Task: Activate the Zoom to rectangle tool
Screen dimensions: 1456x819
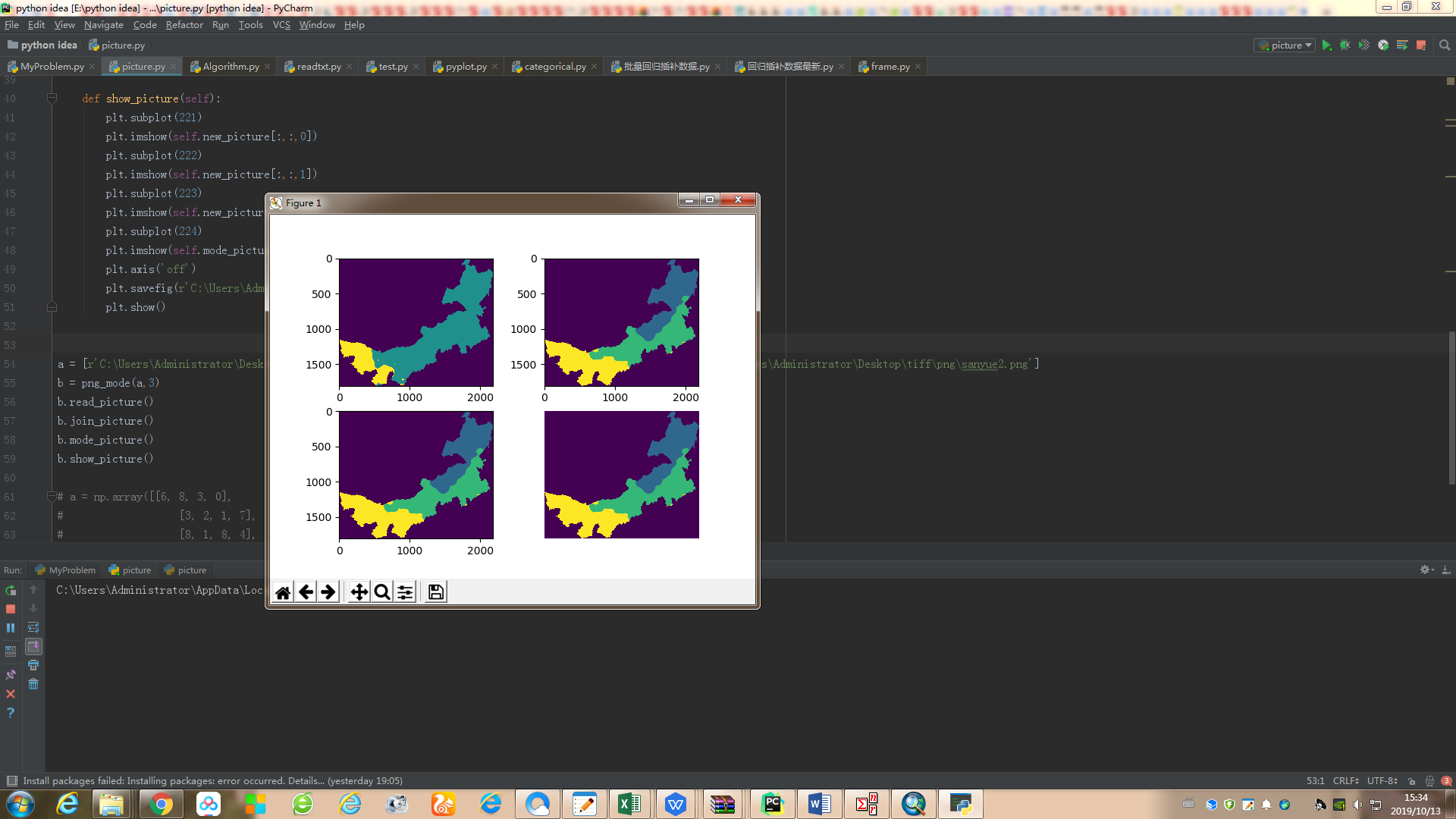Action: tap(382, 592)
